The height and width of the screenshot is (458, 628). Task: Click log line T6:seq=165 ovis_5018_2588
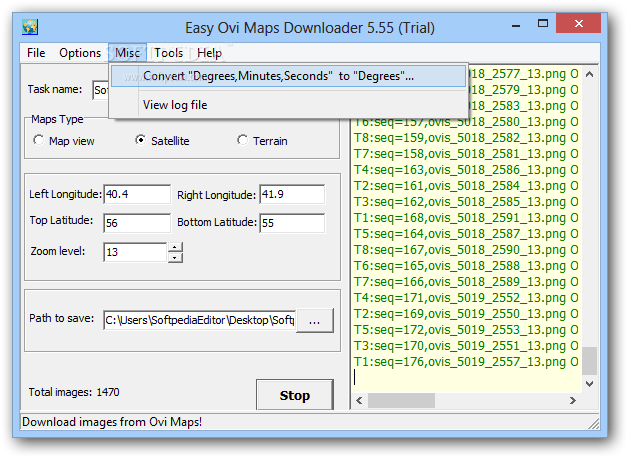[466, 266]
